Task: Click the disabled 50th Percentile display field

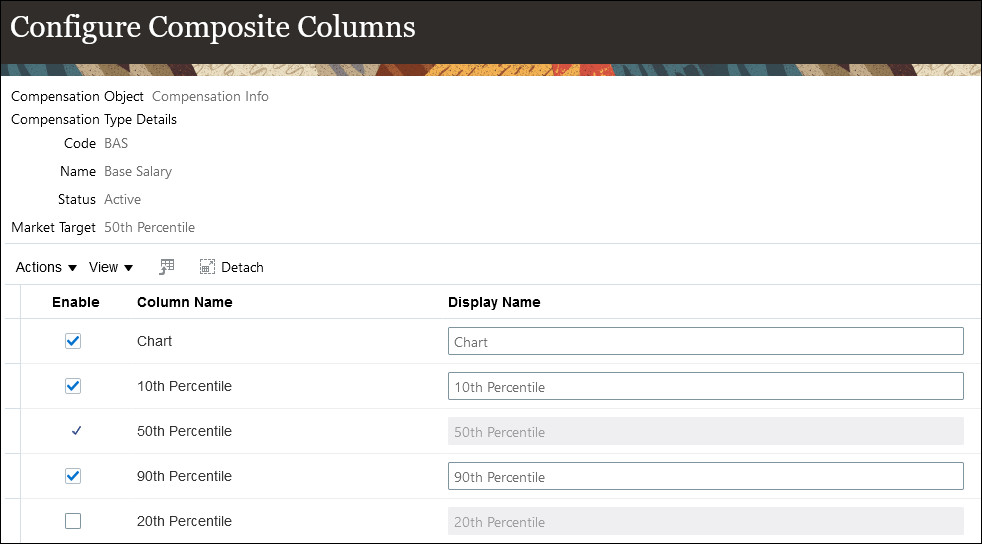Action: tap(705, 431)
